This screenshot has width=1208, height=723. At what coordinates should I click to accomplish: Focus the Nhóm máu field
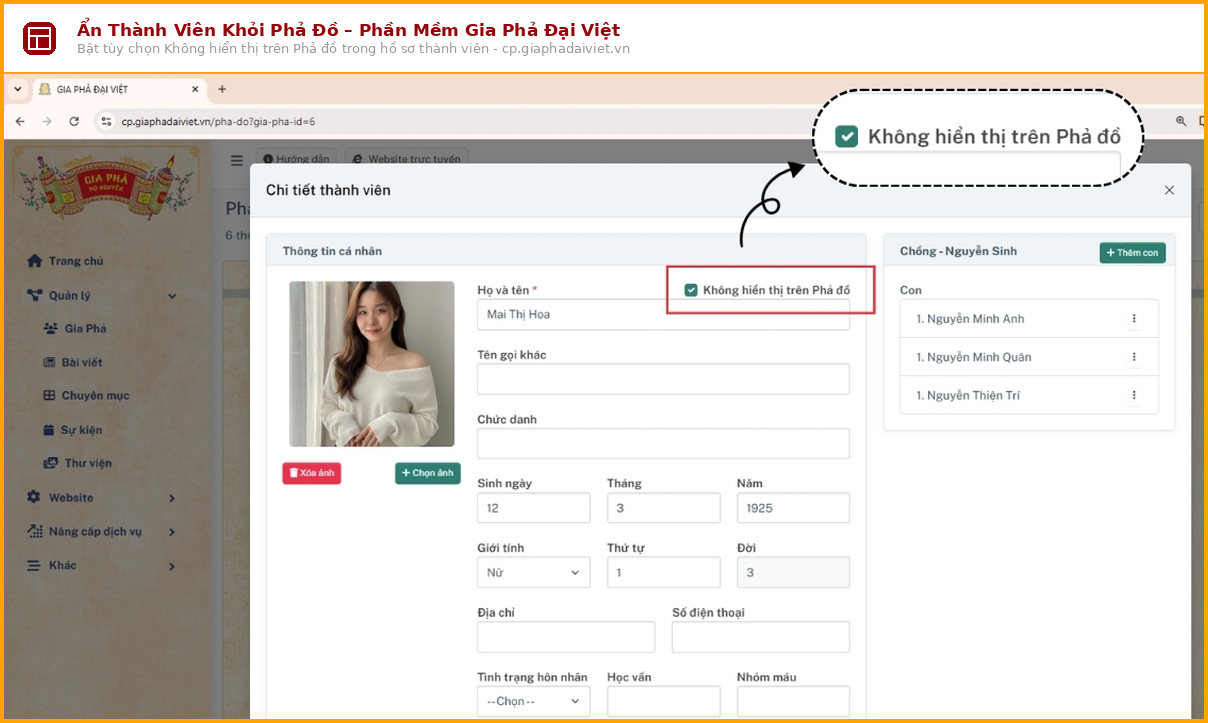[793, 701]
